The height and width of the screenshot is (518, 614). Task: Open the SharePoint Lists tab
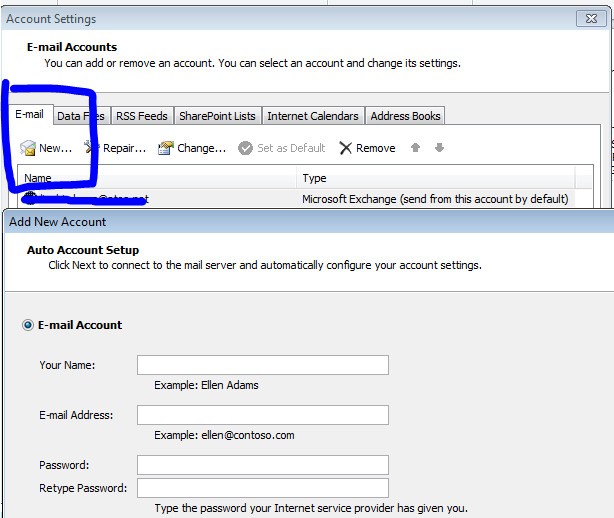(217, 116)
